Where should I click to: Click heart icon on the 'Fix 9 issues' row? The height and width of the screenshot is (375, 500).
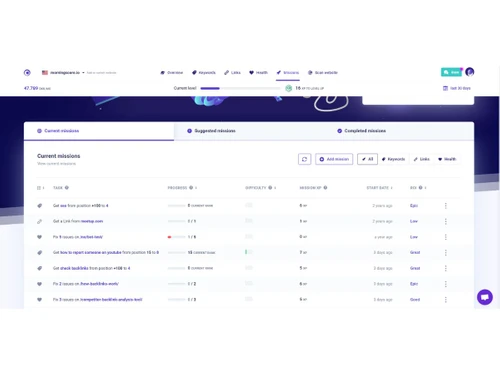pos(40,237)
